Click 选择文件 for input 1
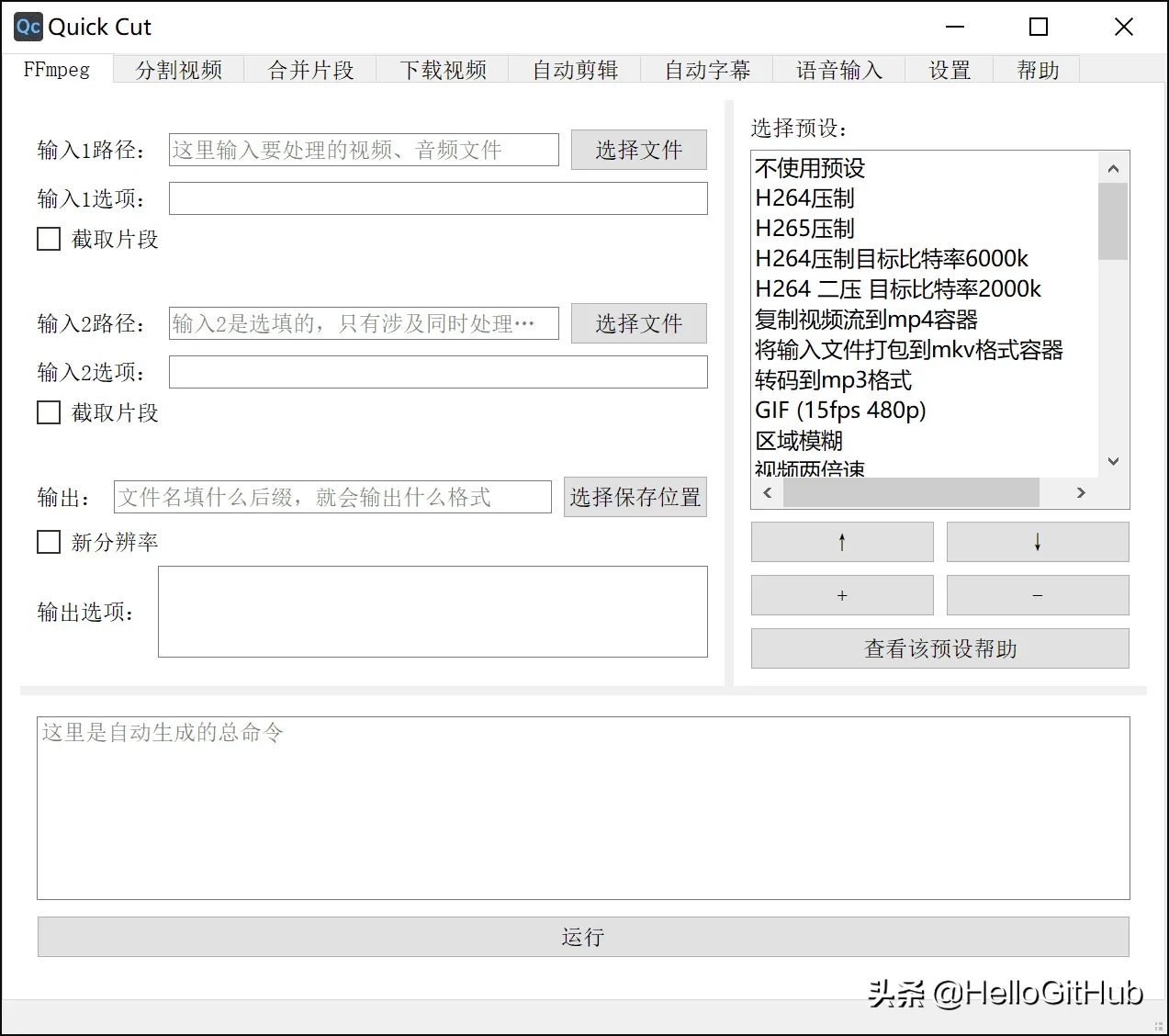The height and width of the screenshot is (1036, 1169). coord(639,150)
